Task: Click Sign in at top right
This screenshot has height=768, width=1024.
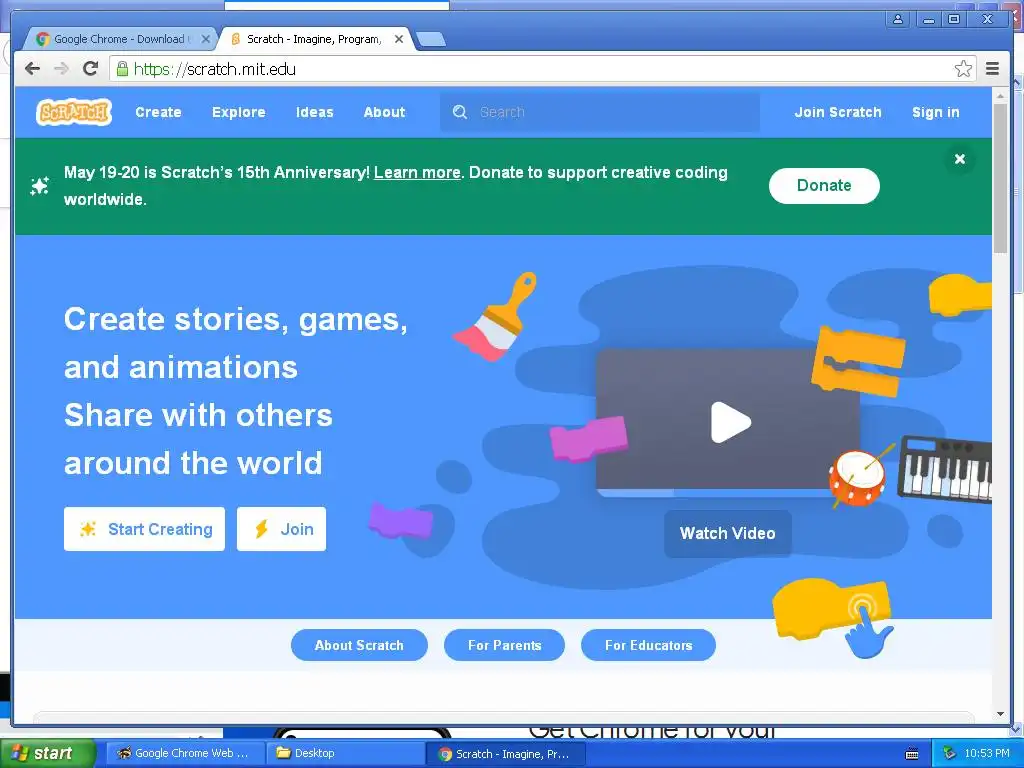Action: click(x=935, y=112)
